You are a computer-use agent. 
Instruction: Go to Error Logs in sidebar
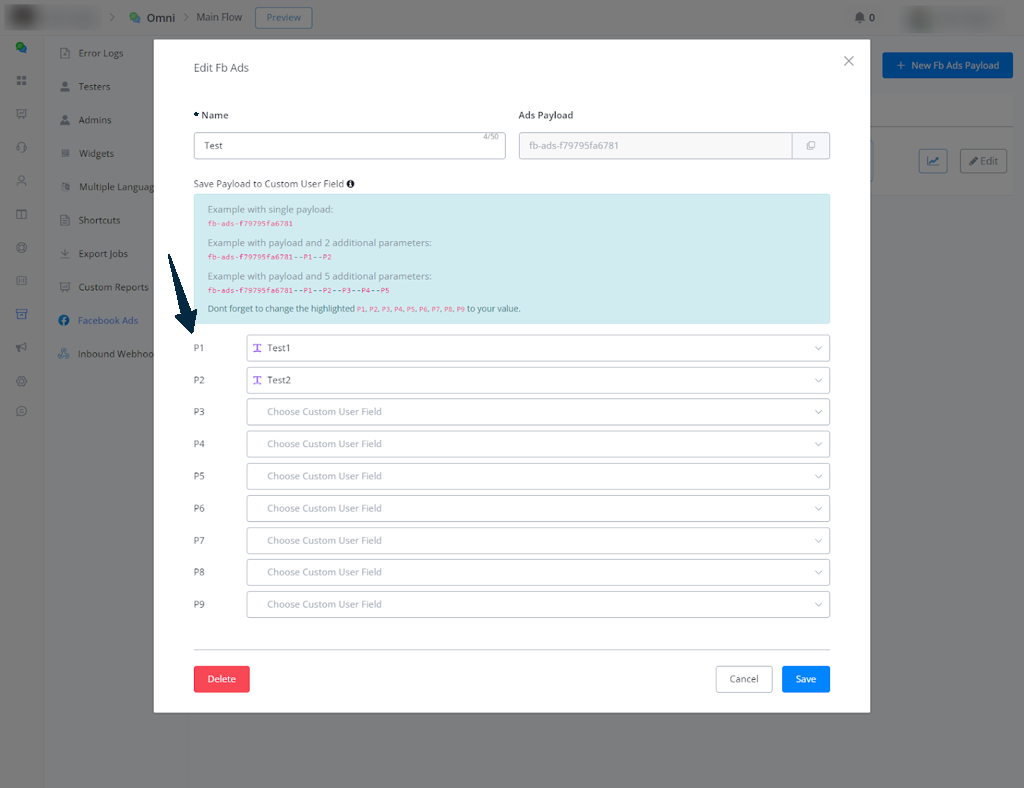(101, 54)
